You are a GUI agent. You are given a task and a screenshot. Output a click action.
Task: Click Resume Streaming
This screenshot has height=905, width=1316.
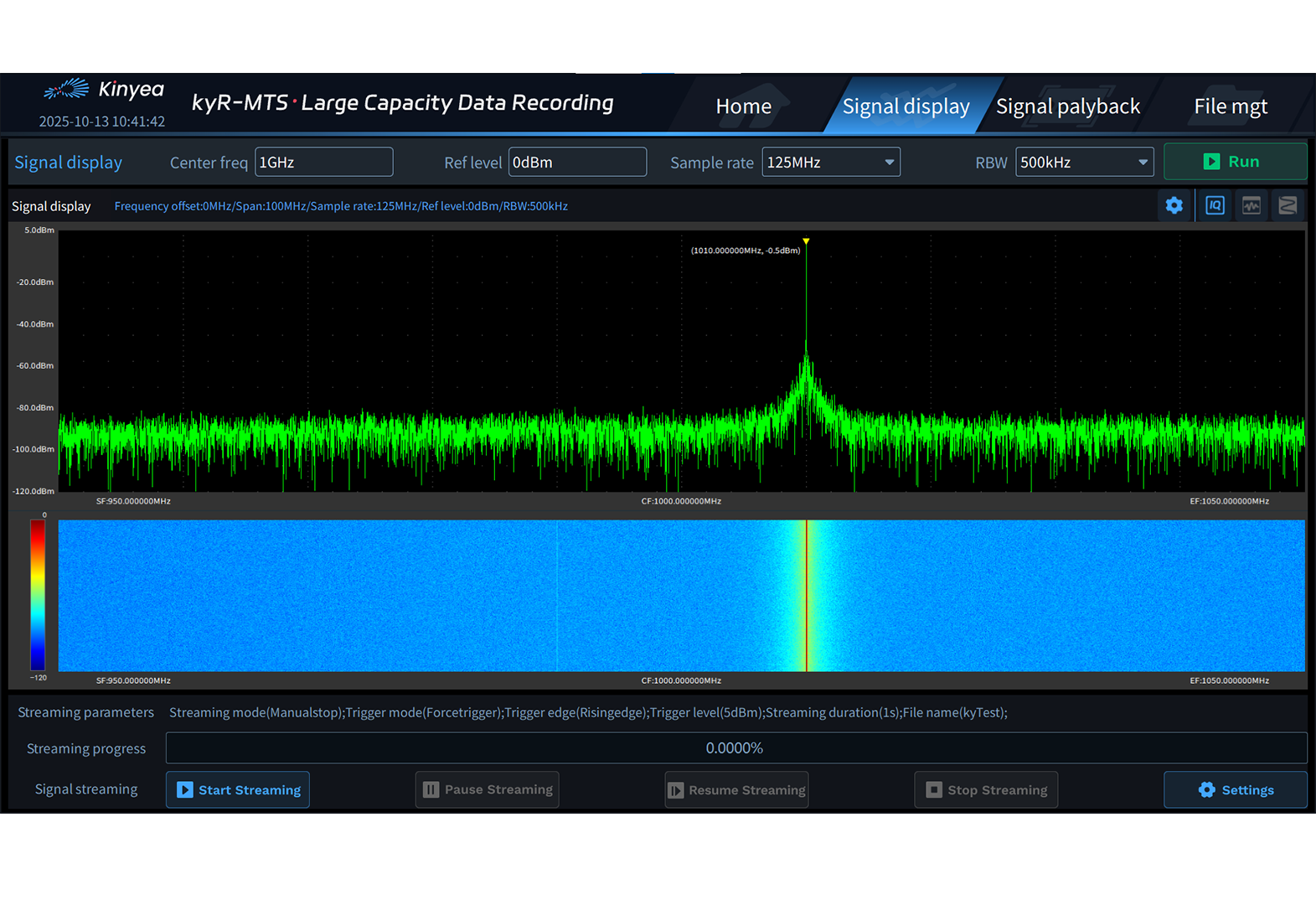click(x=736, y=789)
